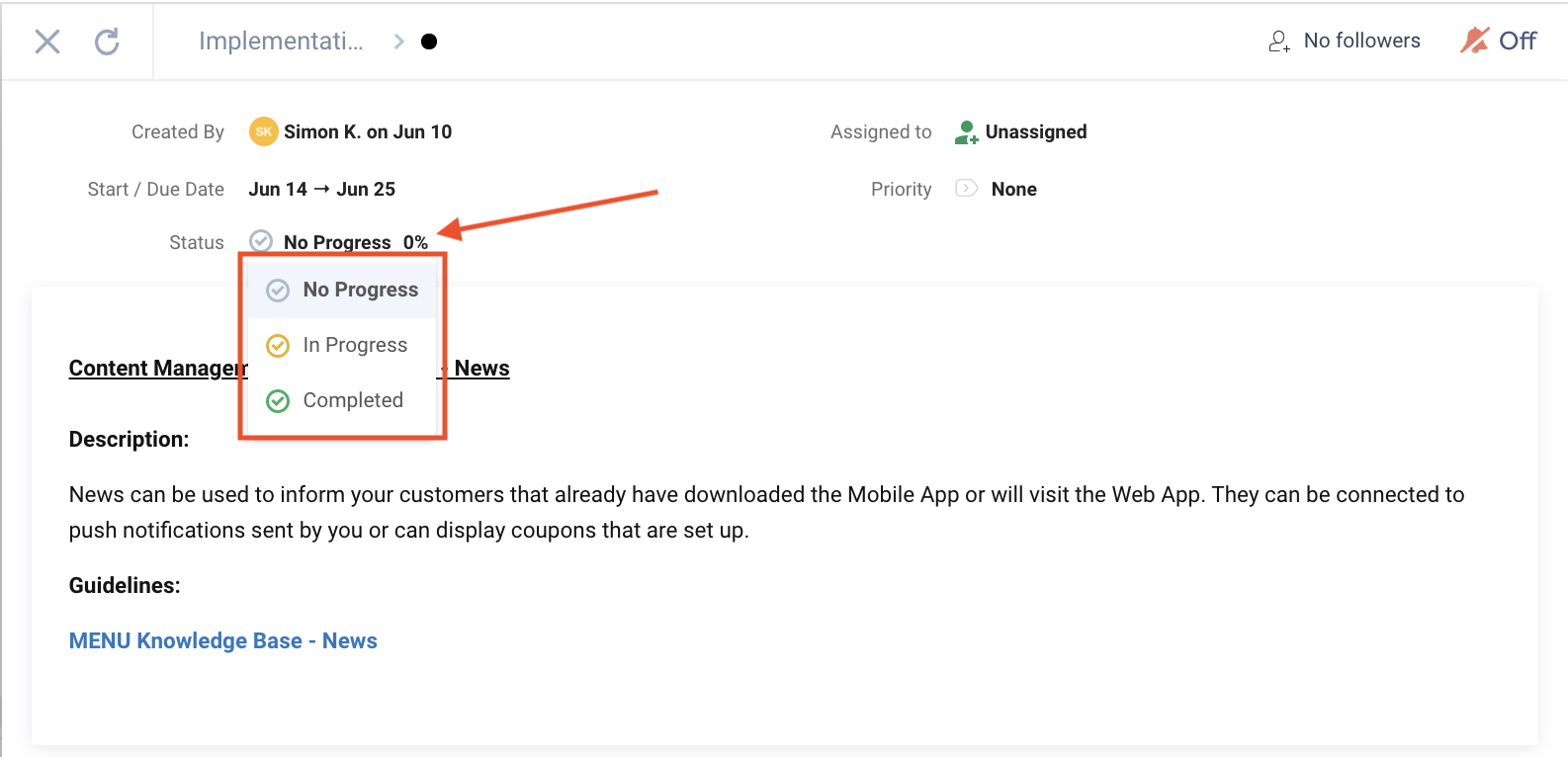Viewport: 1568px width, 757px height.
Task: Open the MENU Knowledge Base - News link
Action: [x=223, y=640]
